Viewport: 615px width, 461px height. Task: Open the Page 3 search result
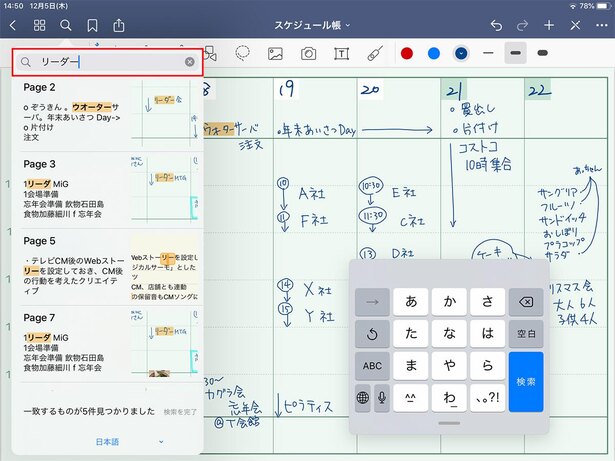[x=110, y=190]
